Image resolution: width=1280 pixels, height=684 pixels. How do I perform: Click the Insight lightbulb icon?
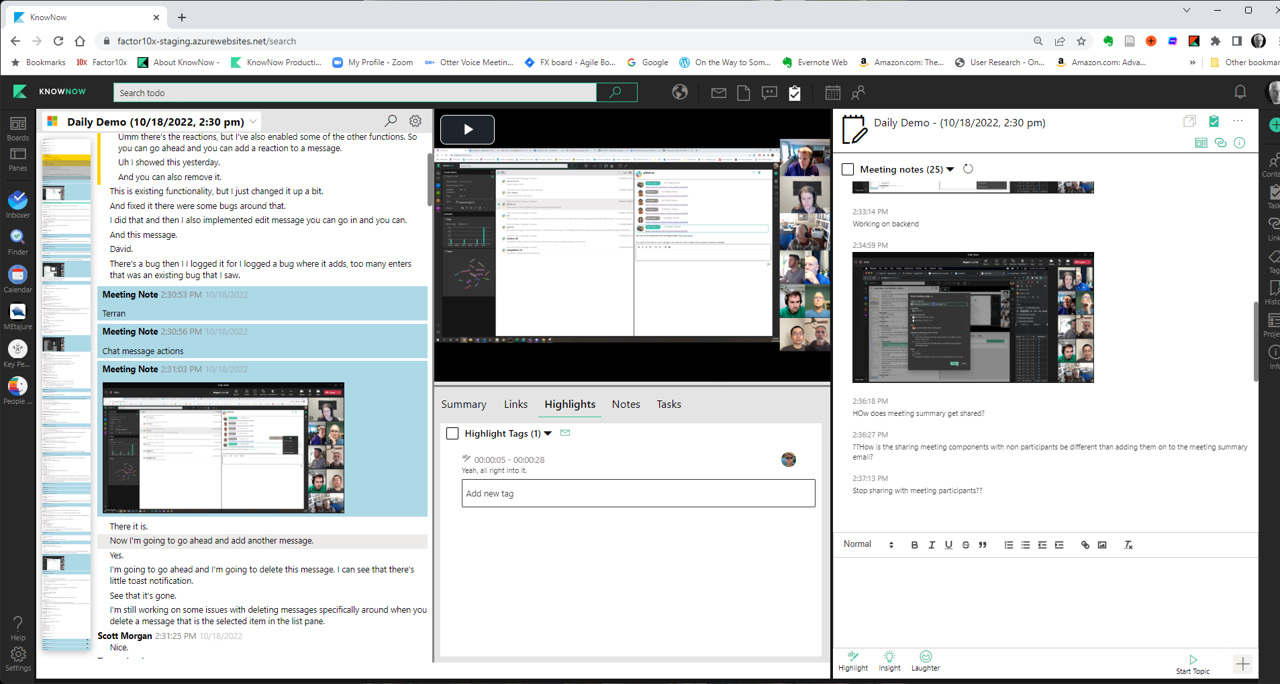889,657
